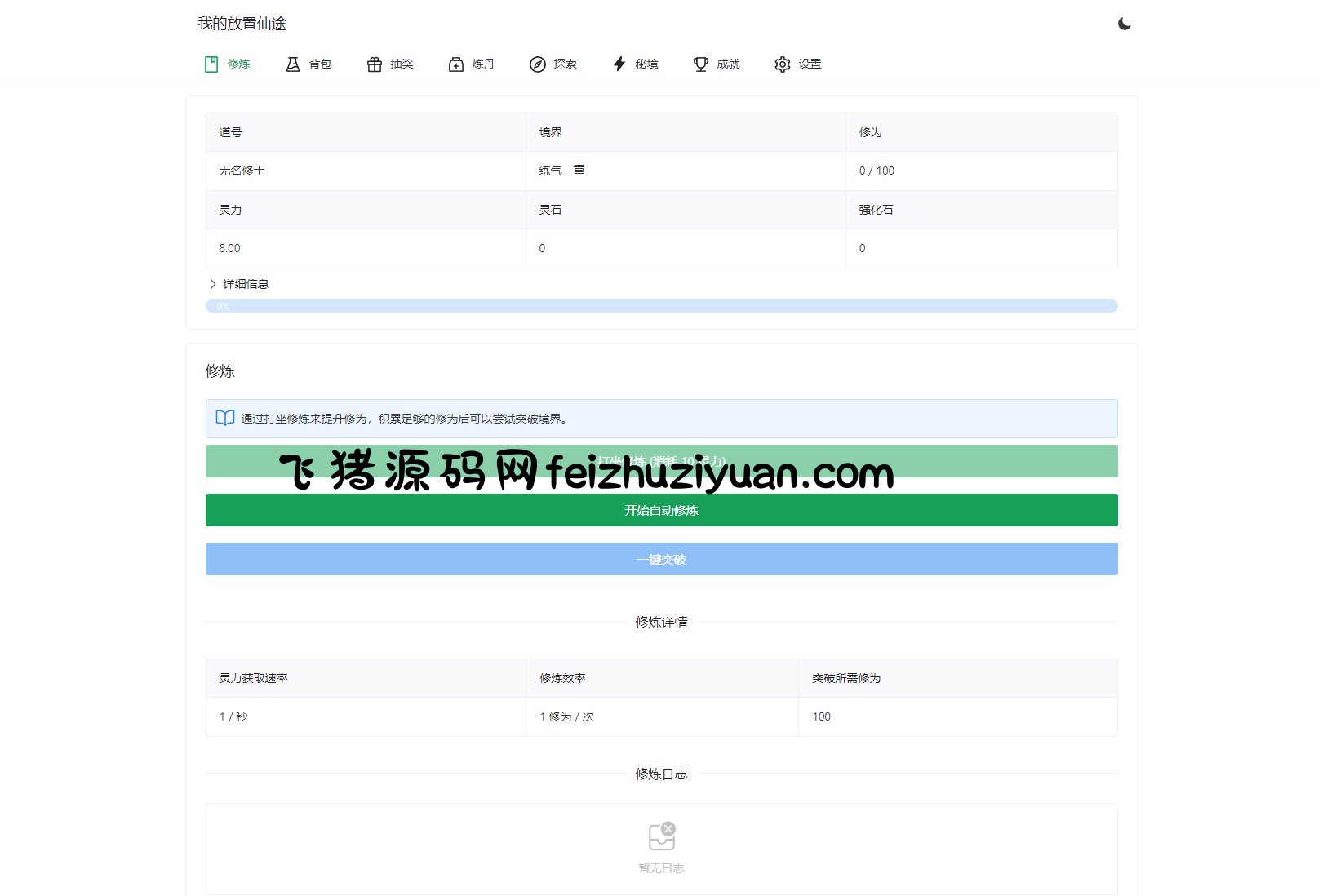Click the 灵石 header cell

(686, 210)
